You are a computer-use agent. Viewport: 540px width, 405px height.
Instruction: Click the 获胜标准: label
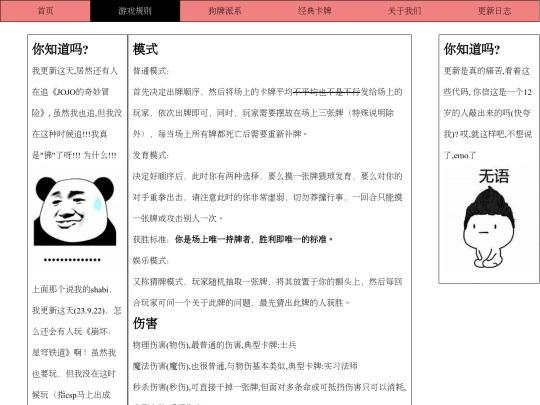pyautogui.click(x=151, y=239)
